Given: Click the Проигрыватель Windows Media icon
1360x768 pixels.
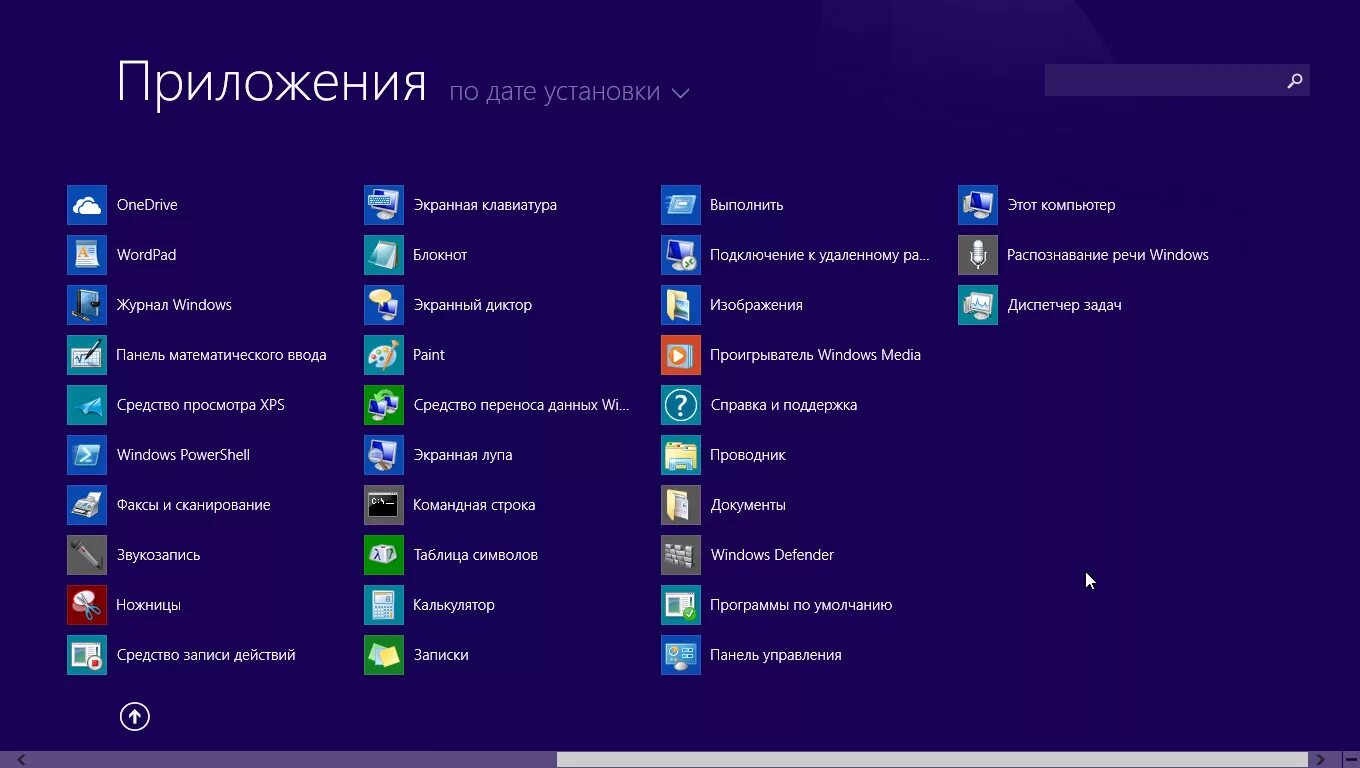Looking at the screenshot, I should 681,355.
